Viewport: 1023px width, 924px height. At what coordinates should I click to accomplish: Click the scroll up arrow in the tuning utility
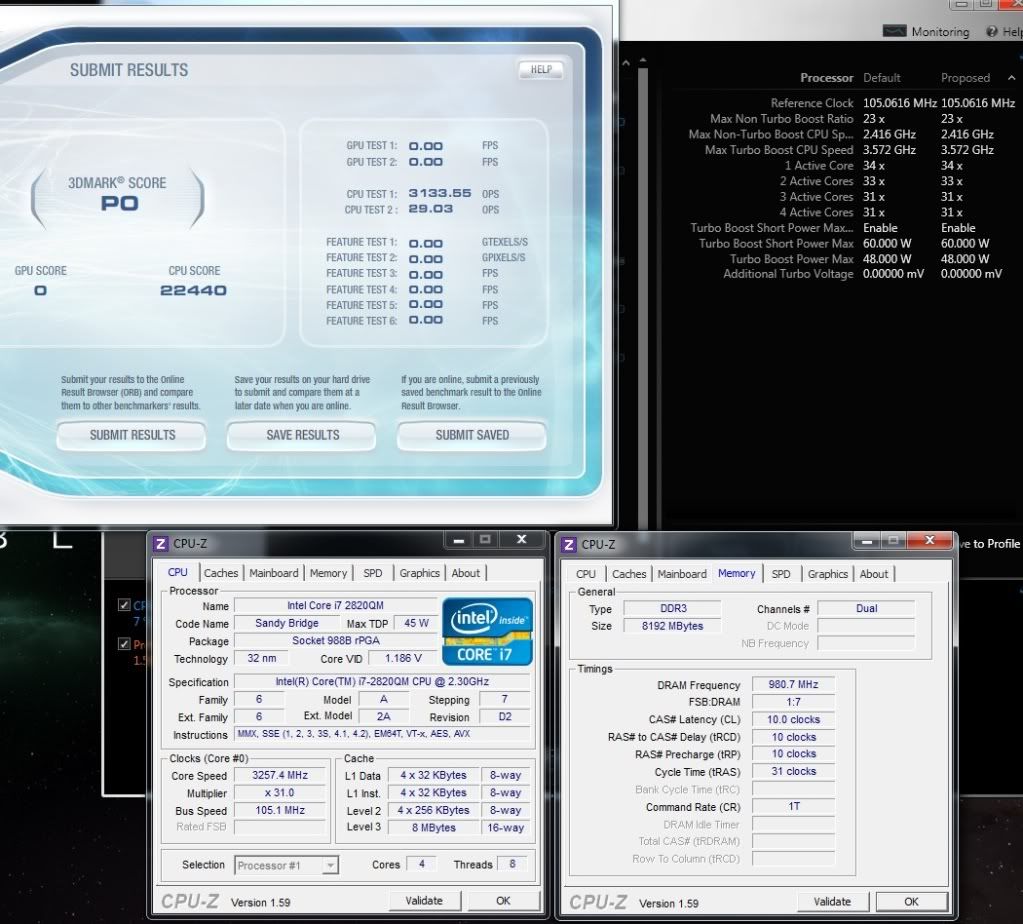pyautogui.click(x=643, y=61)
